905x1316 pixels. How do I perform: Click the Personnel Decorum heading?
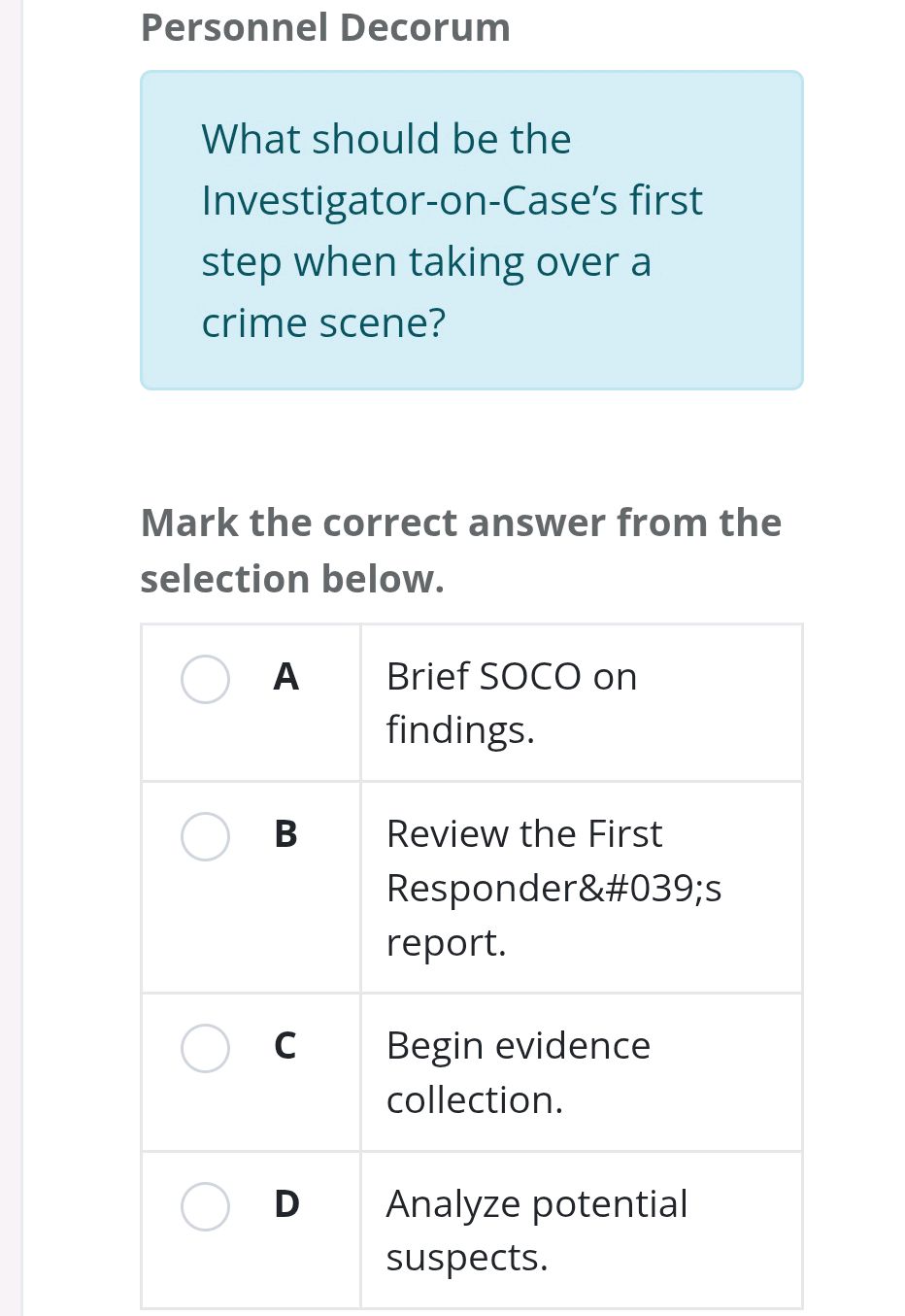click(x=325, y=27)
